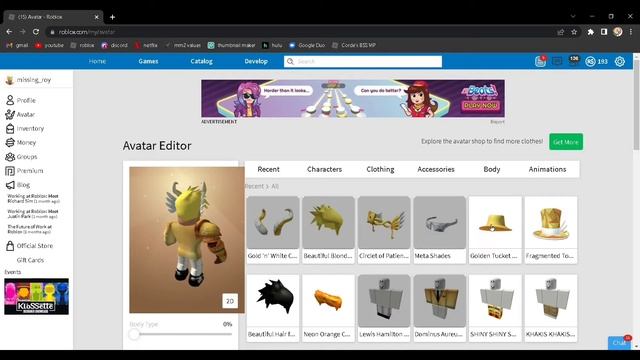Open the tab search dropdown arrow
This screenshot has height=360, width=640.
point(573,16)
